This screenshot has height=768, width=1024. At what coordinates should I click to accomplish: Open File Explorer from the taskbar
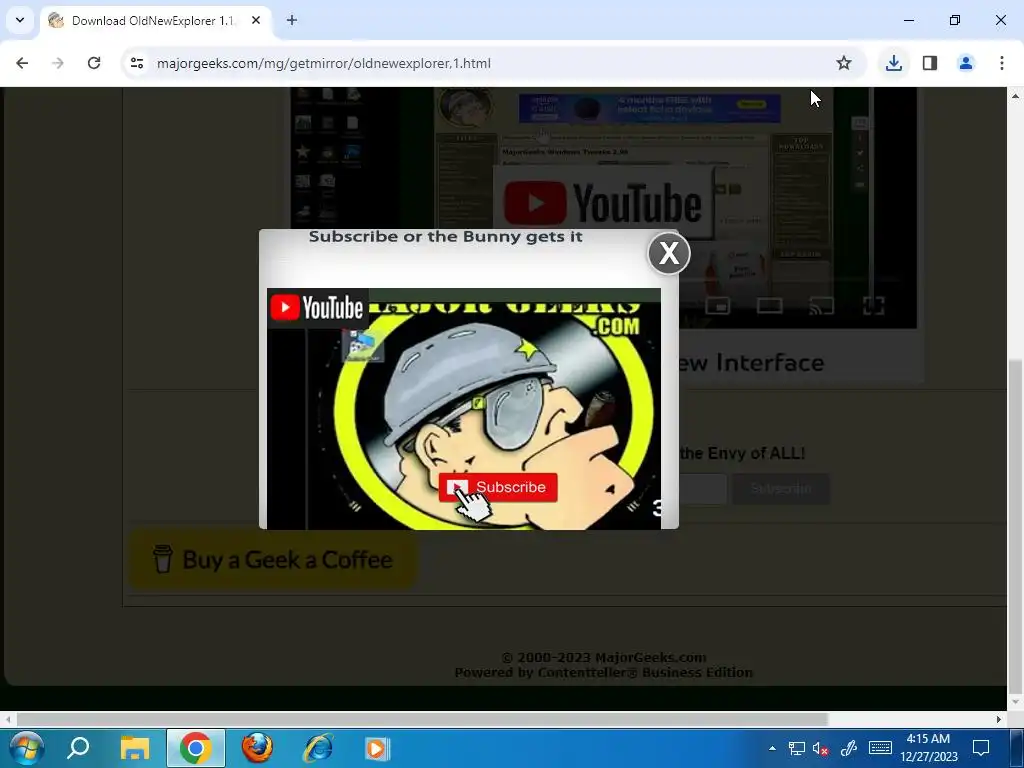(x=135, y=748)
